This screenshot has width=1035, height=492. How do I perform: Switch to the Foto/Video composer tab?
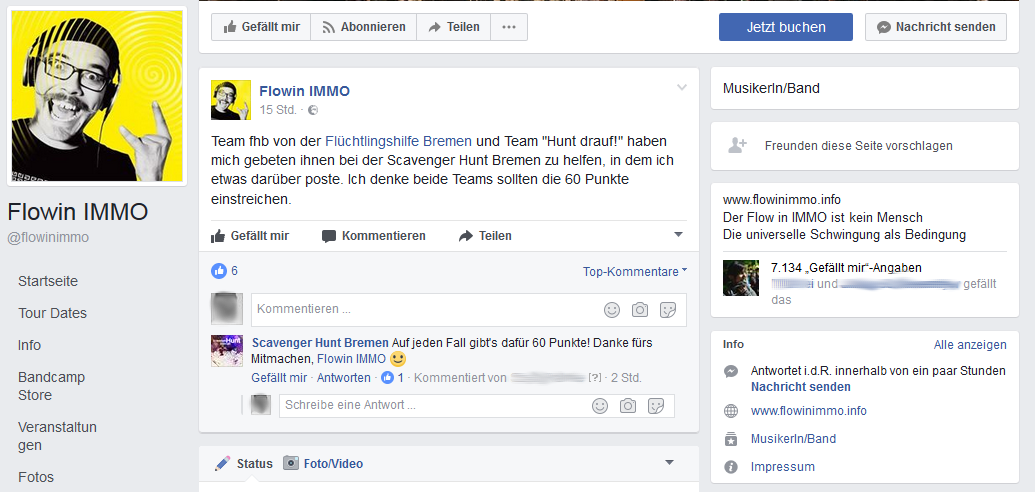(323, 464)
